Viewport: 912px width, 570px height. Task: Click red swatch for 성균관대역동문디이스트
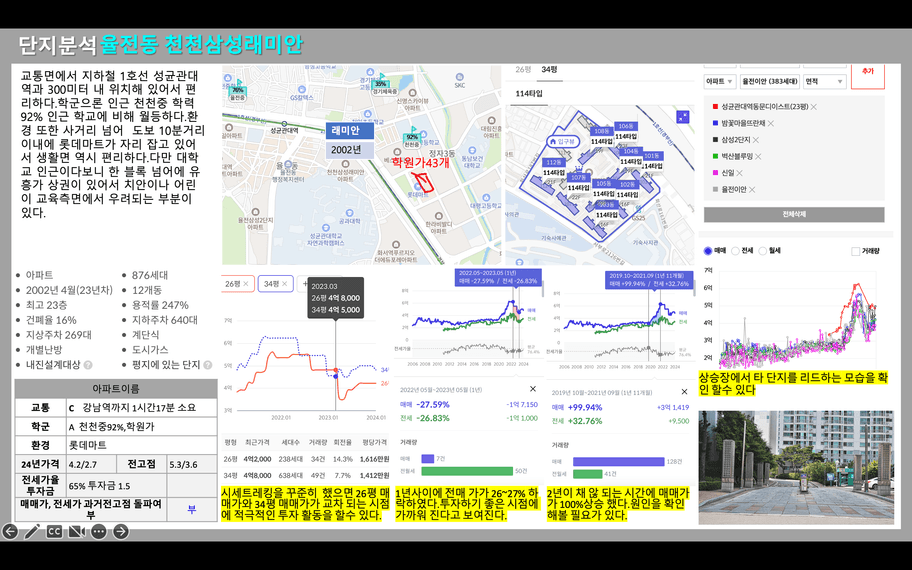point(715,107)
